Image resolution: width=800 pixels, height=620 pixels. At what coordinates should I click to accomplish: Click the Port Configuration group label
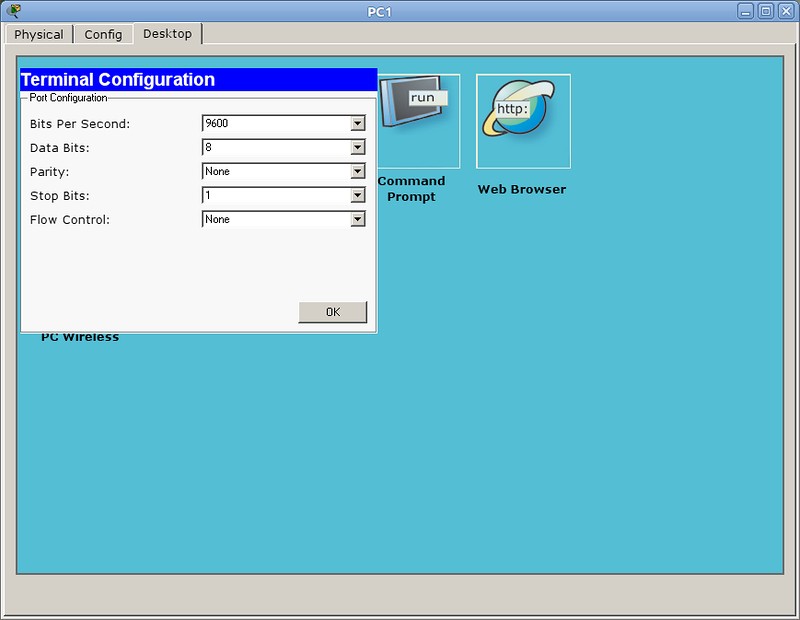(x=68, y=97)
